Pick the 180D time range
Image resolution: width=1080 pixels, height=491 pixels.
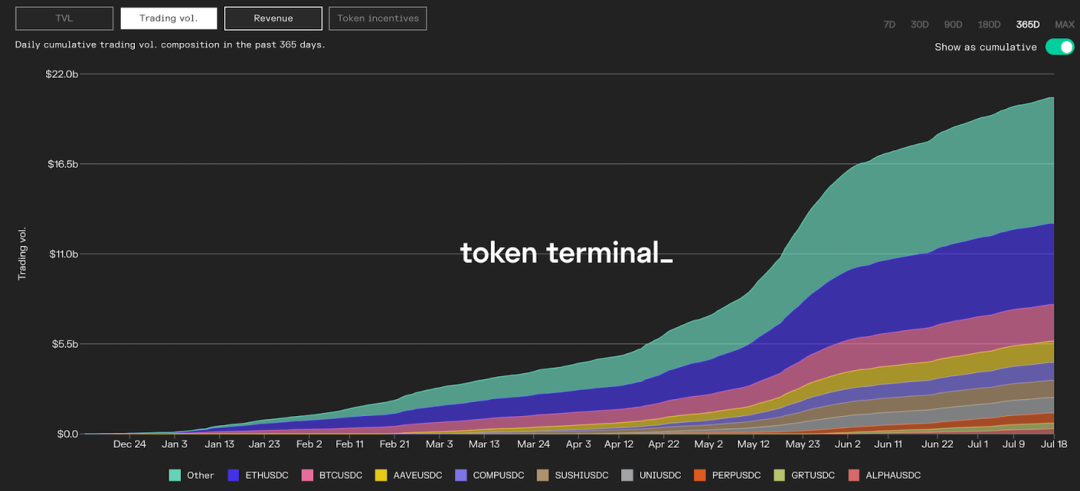click(989, 24)
